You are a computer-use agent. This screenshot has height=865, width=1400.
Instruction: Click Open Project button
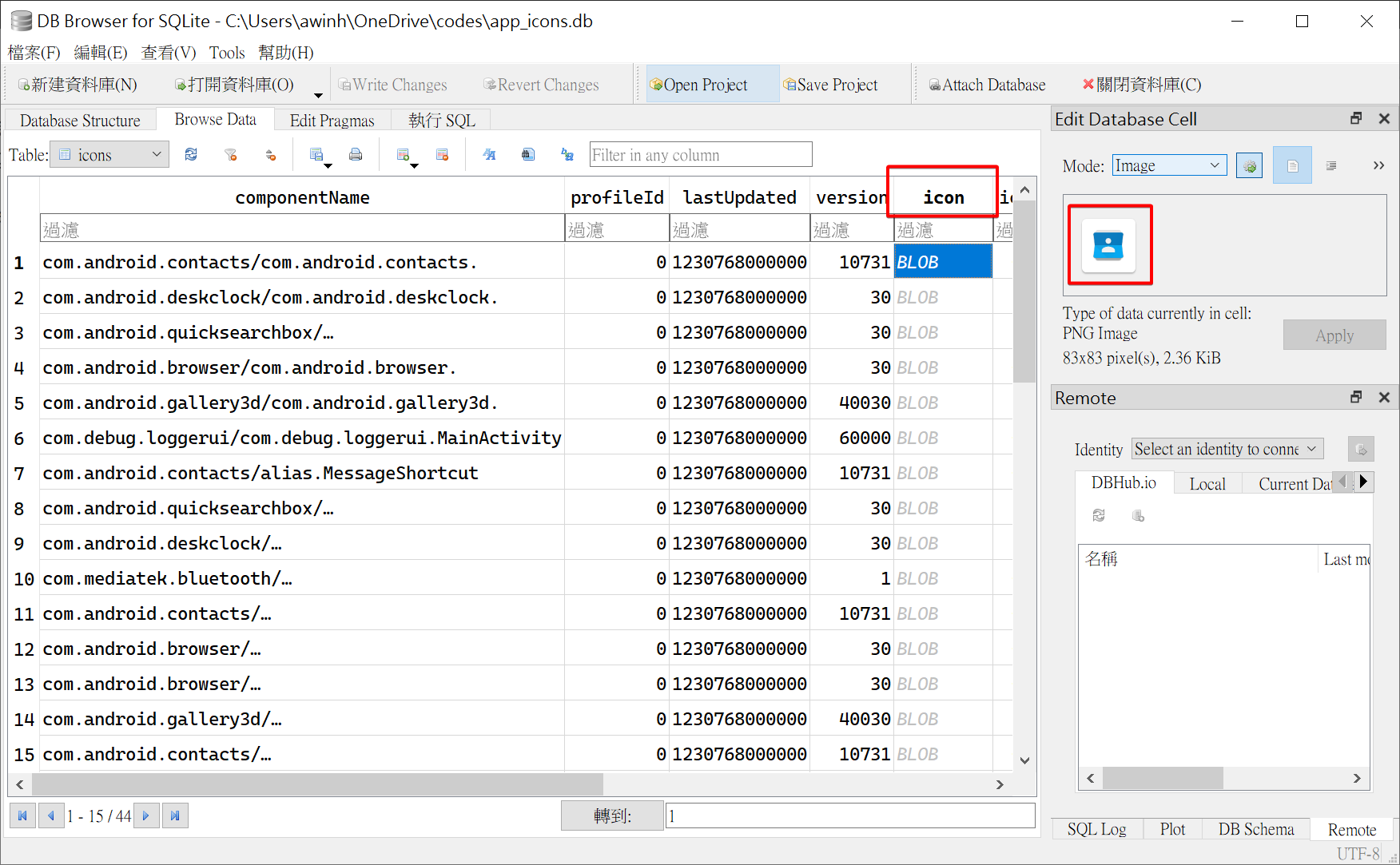(698, 85)
